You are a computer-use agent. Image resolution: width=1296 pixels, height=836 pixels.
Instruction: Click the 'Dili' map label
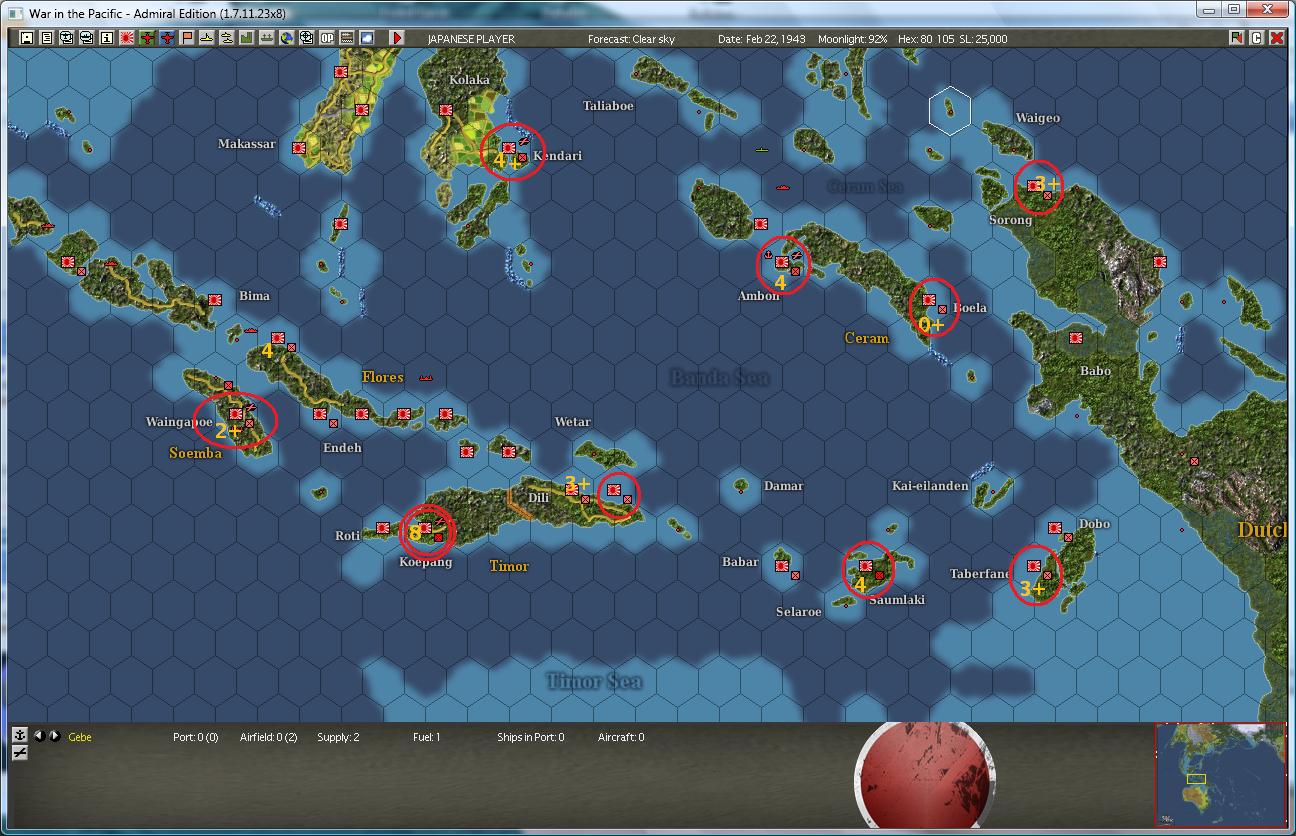click(539, 498)
